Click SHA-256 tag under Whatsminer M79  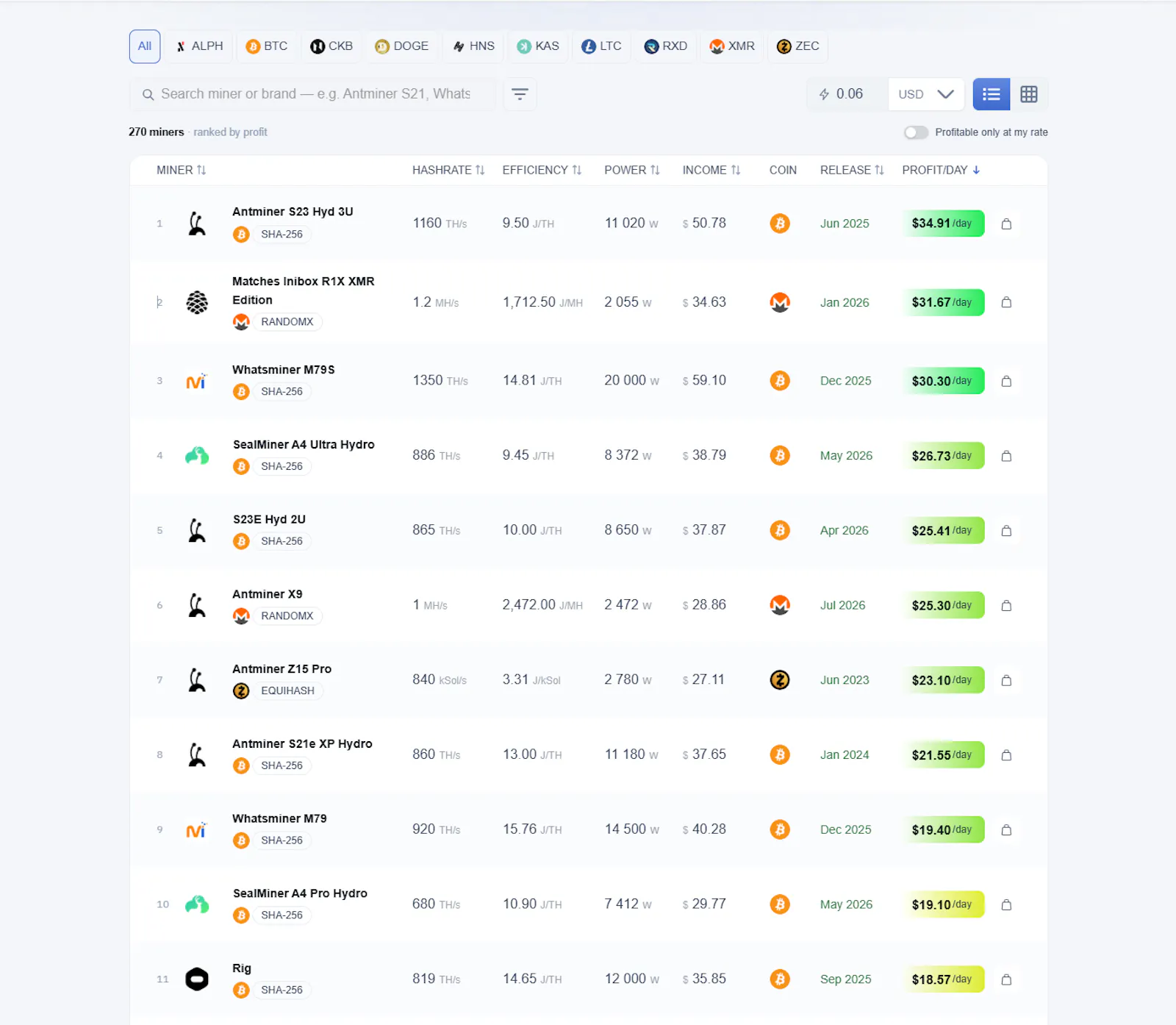(282, 840)
